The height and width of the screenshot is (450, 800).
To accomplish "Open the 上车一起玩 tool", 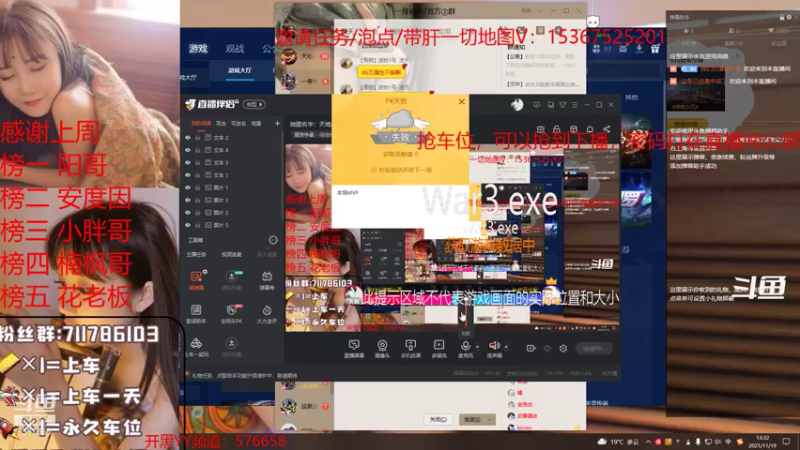I will tap(196, 347).
